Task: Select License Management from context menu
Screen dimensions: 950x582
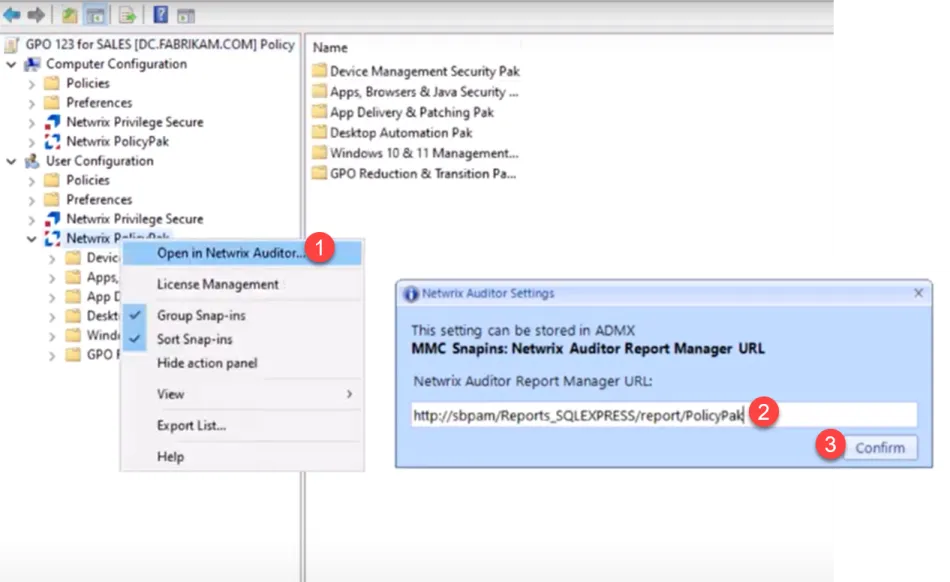Action: [x=217, y=285]
